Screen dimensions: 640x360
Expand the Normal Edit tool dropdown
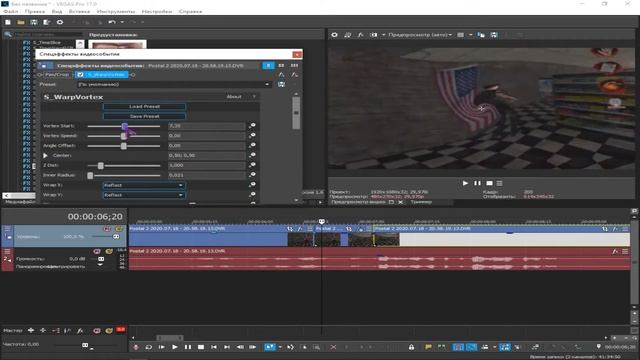[280, 347]
